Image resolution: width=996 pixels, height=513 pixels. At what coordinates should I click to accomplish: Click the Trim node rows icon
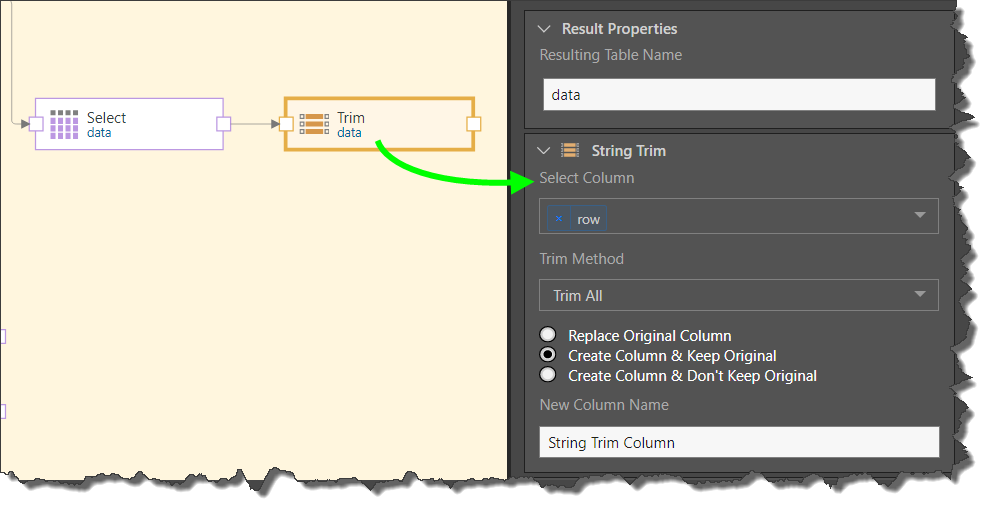(x=314, y=124)
